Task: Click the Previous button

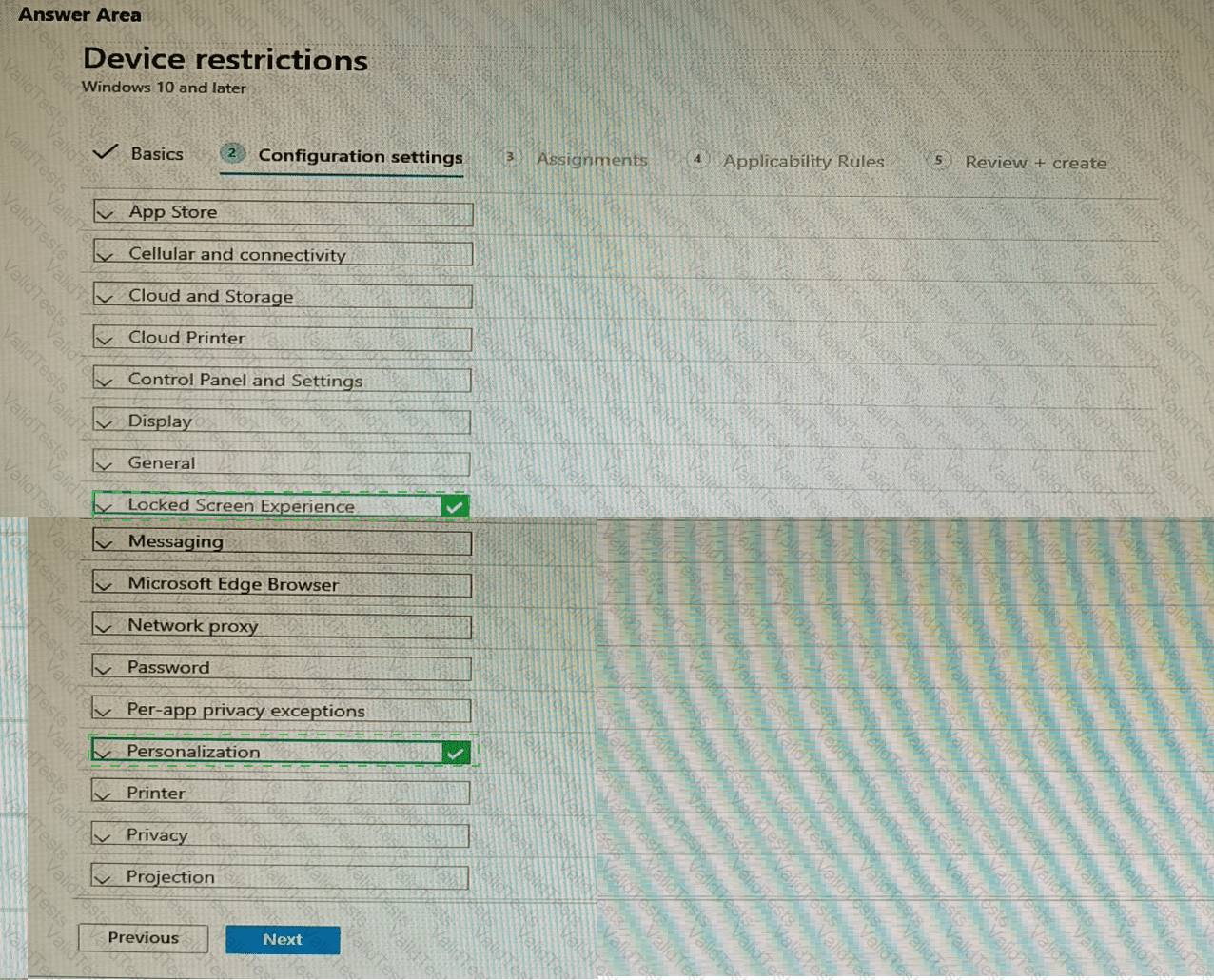Action: click(143, 937)
